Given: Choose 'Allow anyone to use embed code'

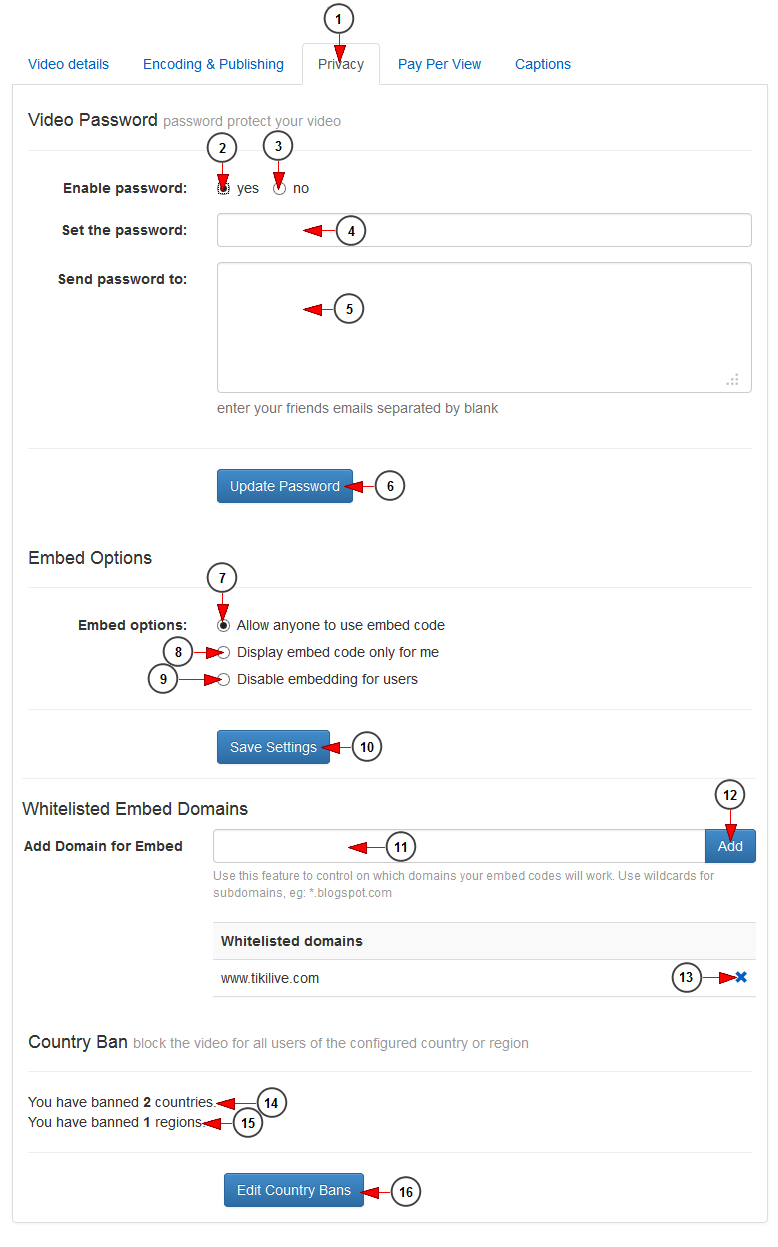Looking at the screenshot, I should click(x=224, y=625).
